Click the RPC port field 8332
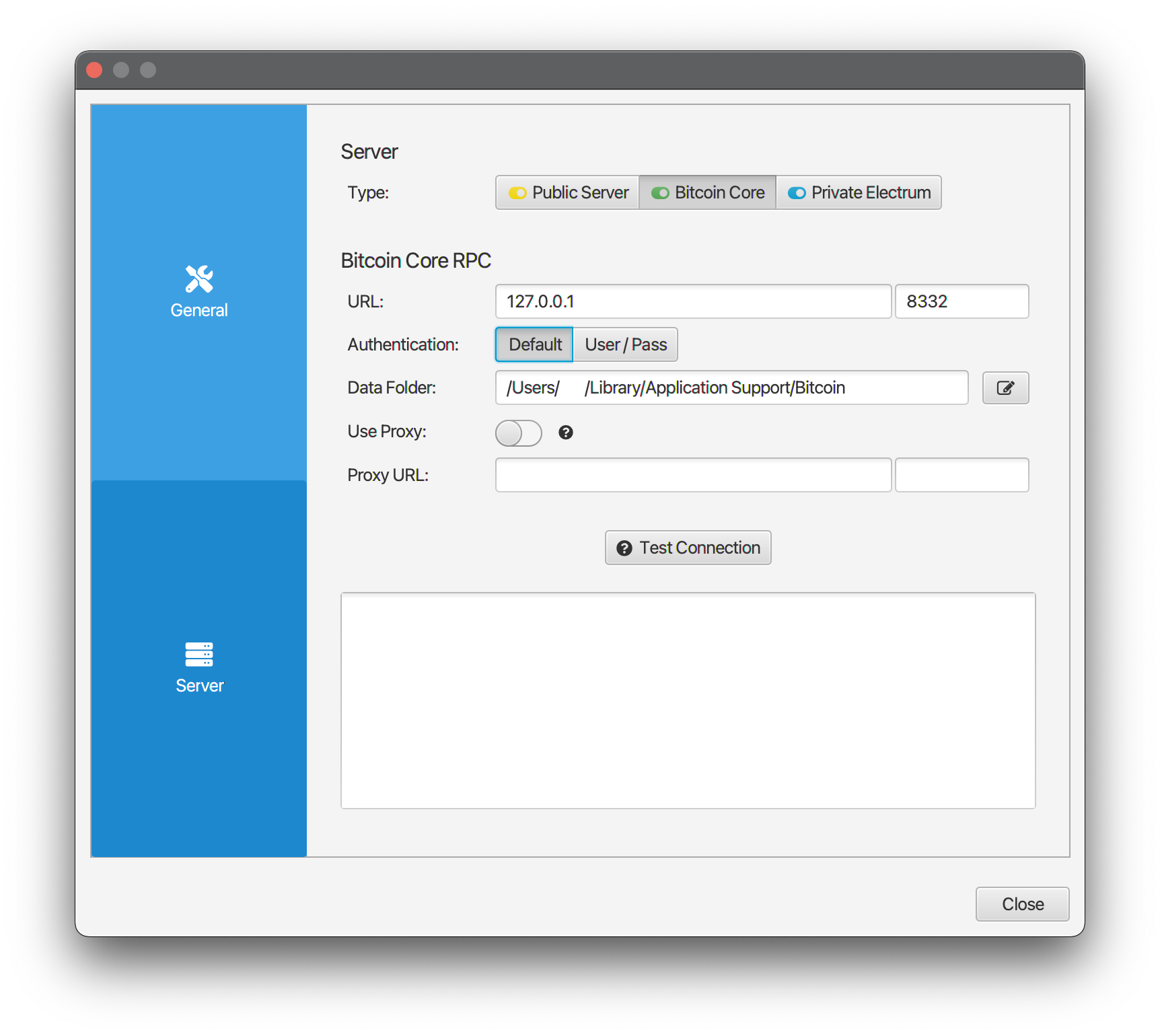Screen dimensions: 1160x1036 962,301
